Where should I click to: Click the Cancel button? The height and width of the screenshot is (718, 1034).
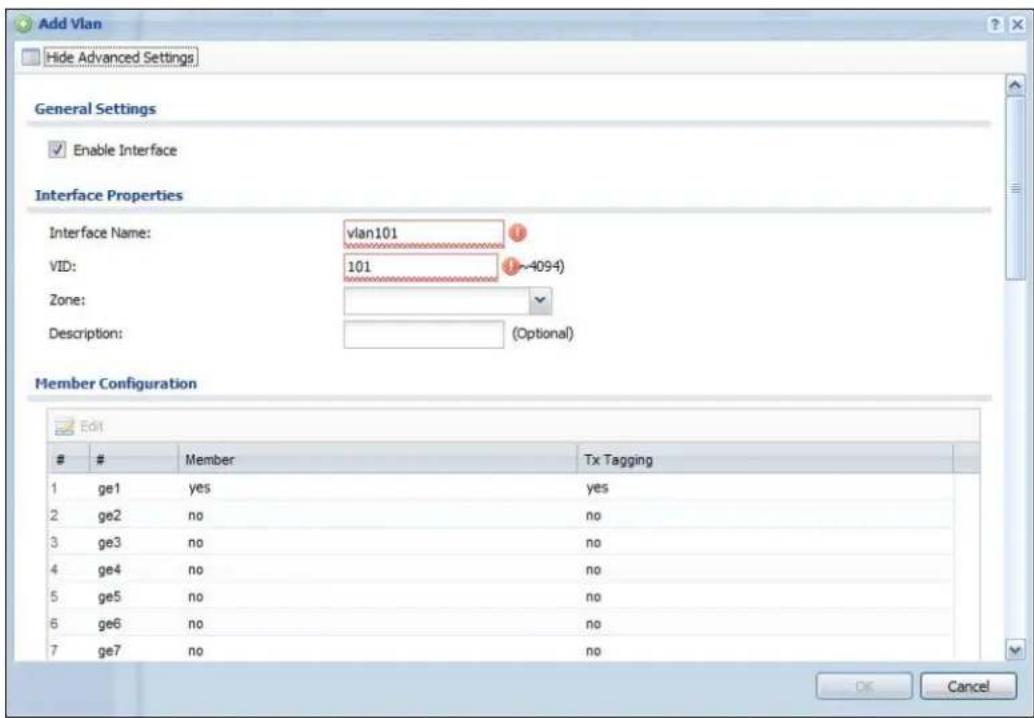968,686
